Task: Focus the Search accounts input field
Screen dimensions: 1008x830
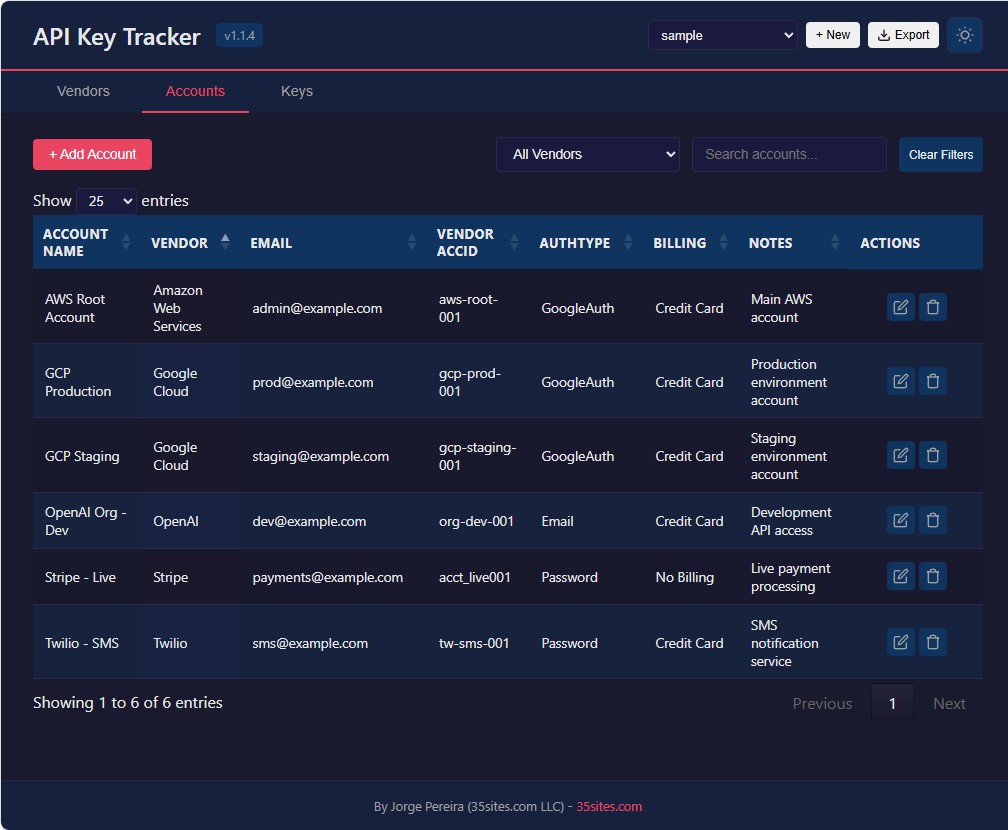Action: (x=789, y=154)
